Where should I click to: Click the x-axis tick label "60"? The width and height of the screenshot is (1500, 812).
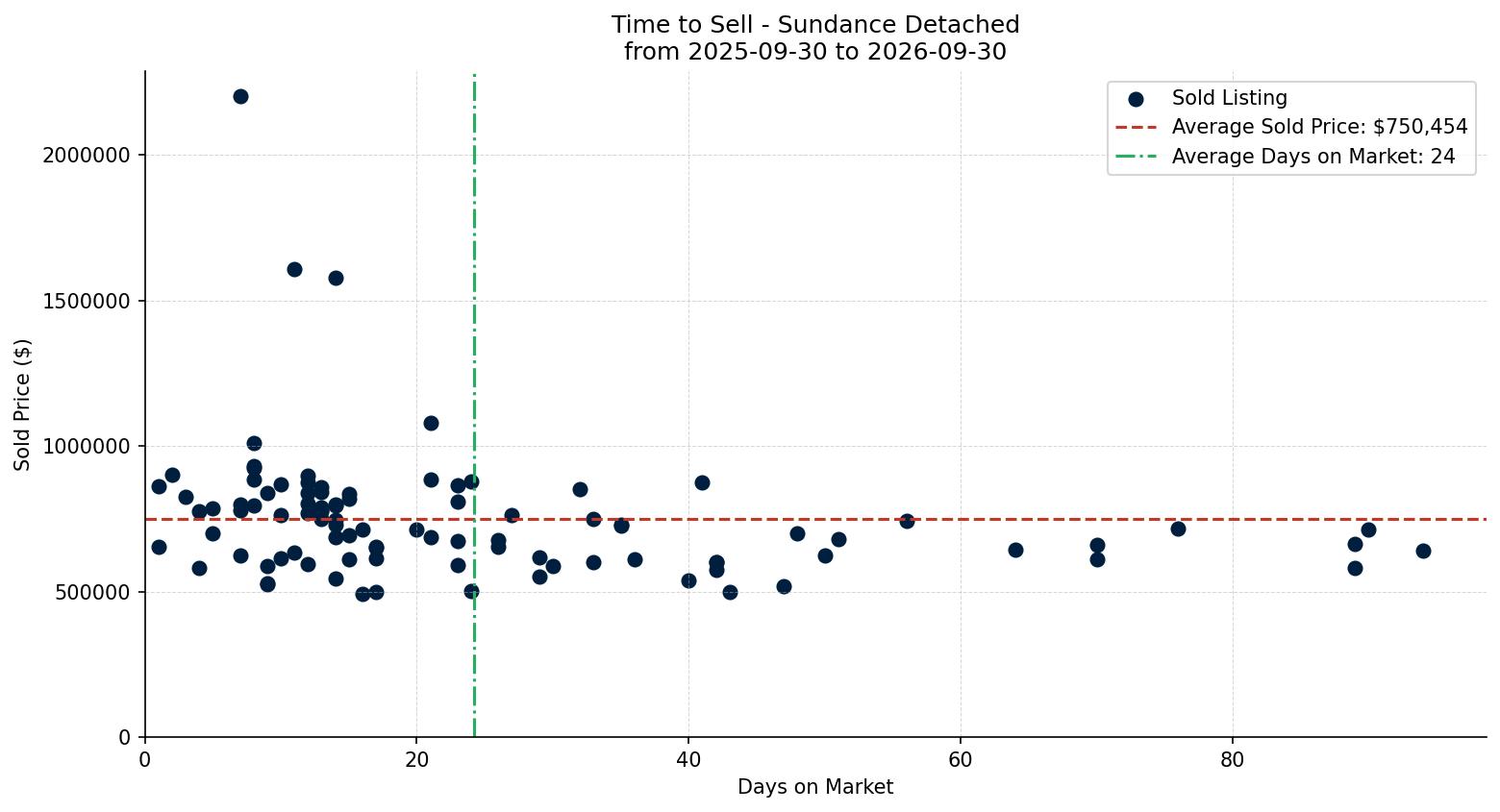pyautogui.click(x=961, y=759)
